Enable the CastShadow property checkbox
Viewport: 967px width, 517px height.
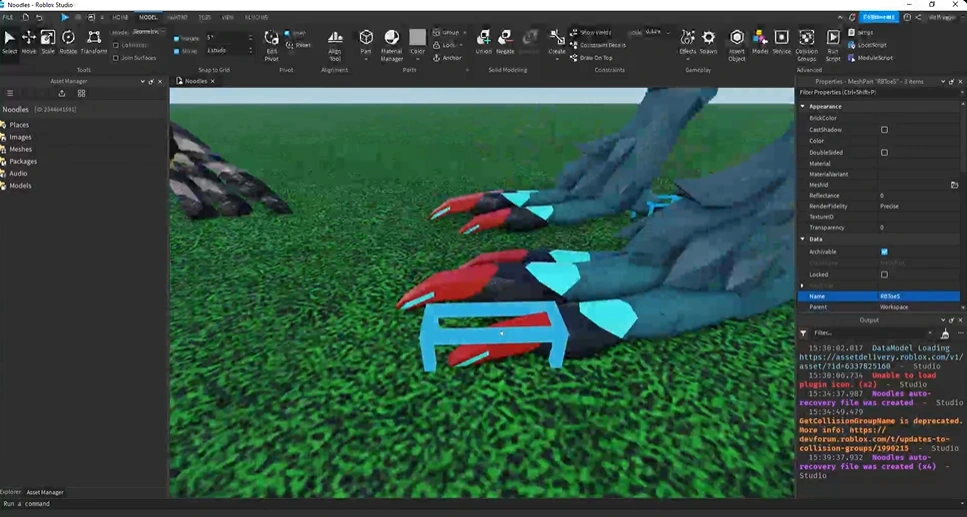pyautogui.click(x=884, y=130)
